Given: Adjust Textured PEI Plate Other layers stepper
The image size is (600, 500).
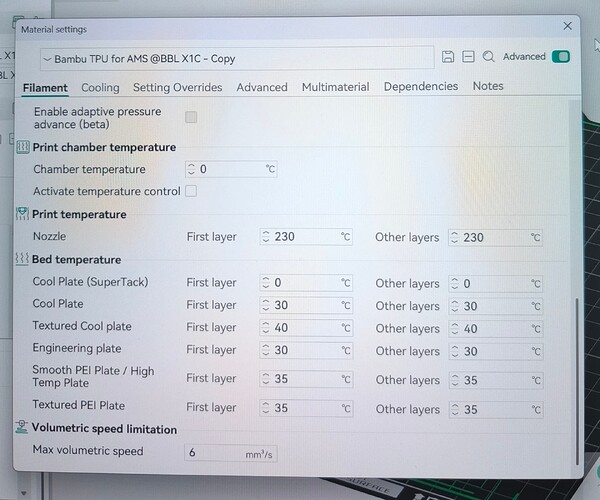Looking at the screenshot, I should 455,409.
